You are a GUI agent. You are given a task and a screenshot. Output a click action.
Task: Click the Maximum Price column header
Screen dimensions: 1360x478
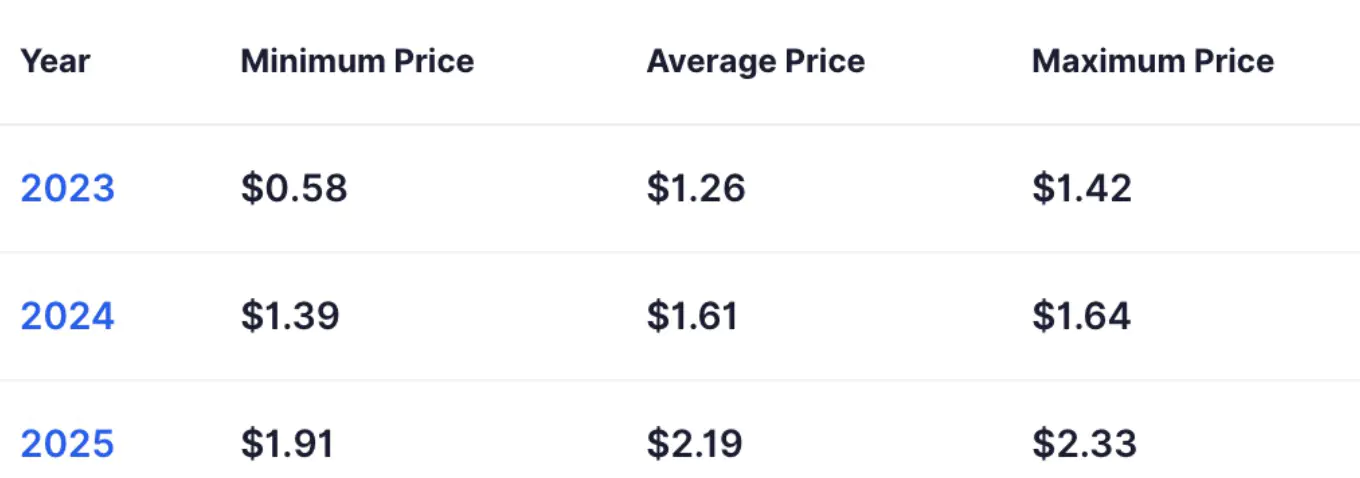pos(1153,61)
